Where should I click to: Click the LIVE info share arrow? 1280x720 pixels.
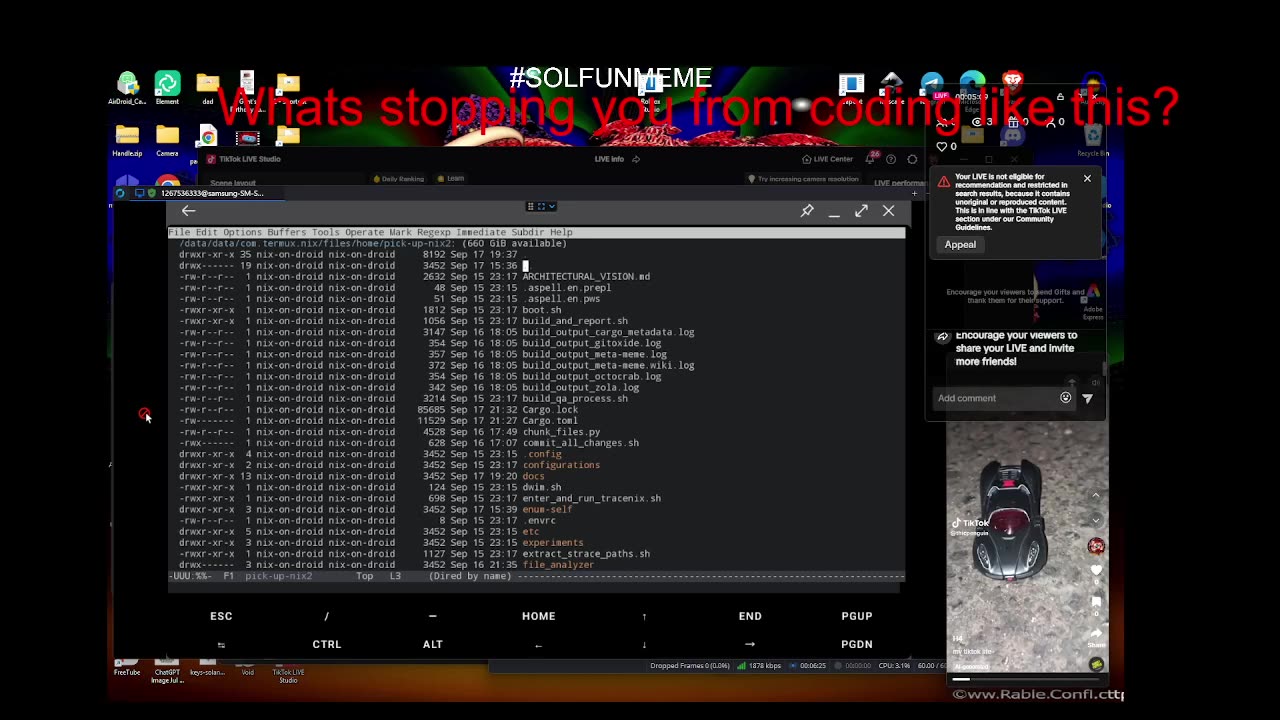point(636,159)
